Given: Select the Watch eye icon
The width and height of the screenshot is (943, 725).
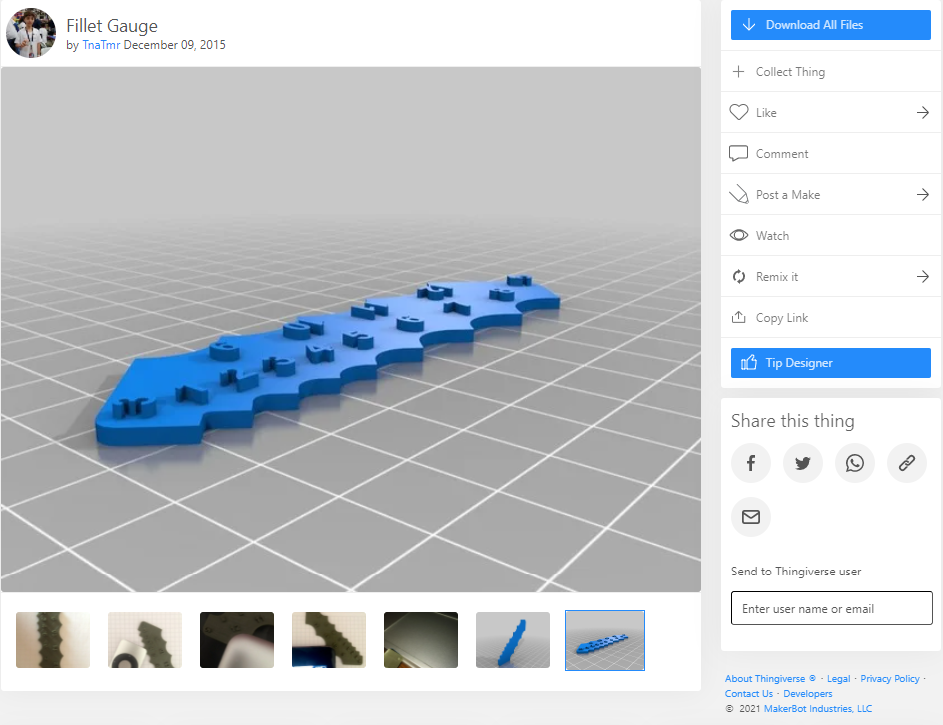Looking at the screenshot, I should pos(738,235).
